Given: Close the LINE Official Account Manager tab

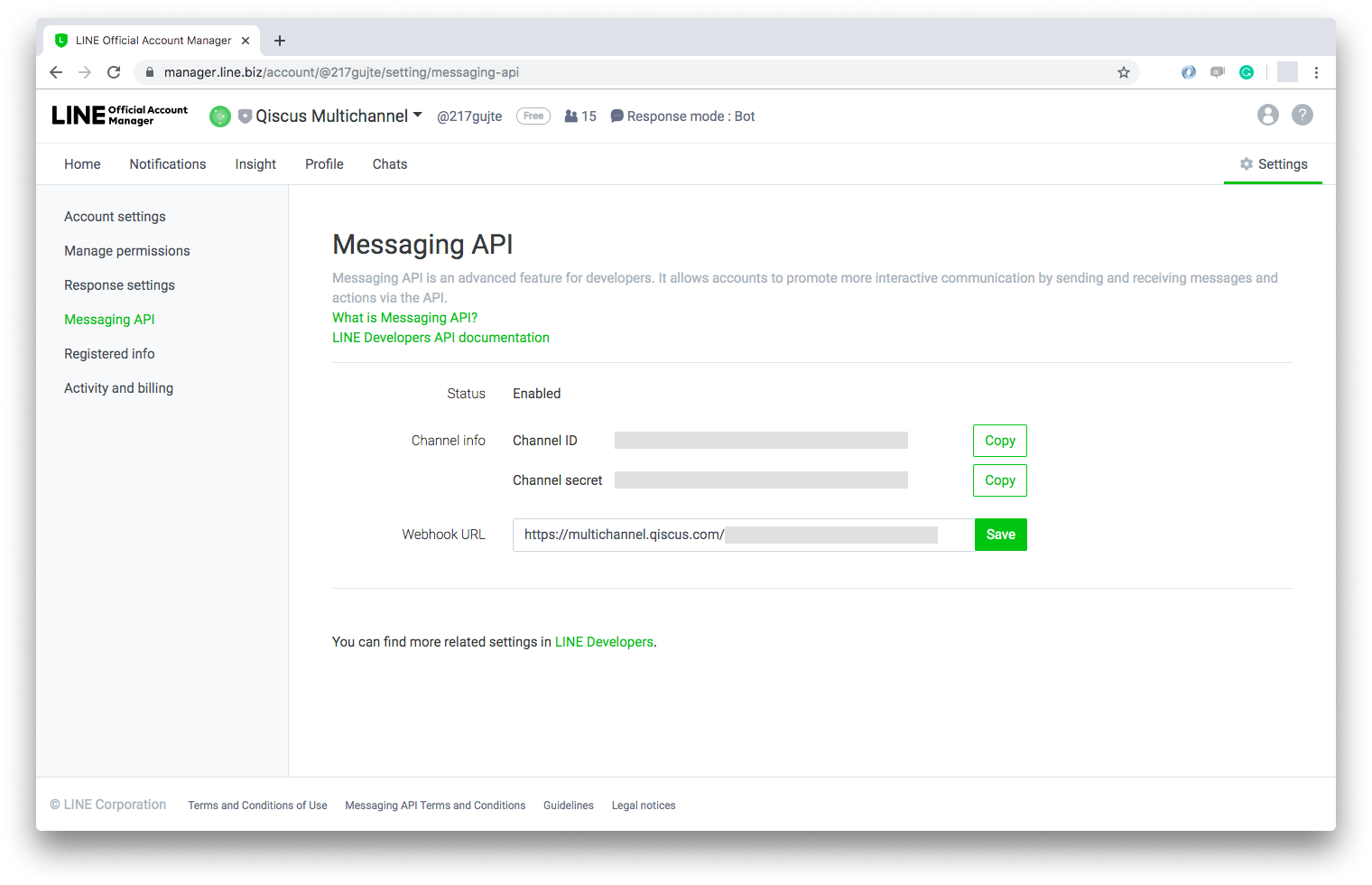Looking at the screenshot, I should tap(246, 41).
